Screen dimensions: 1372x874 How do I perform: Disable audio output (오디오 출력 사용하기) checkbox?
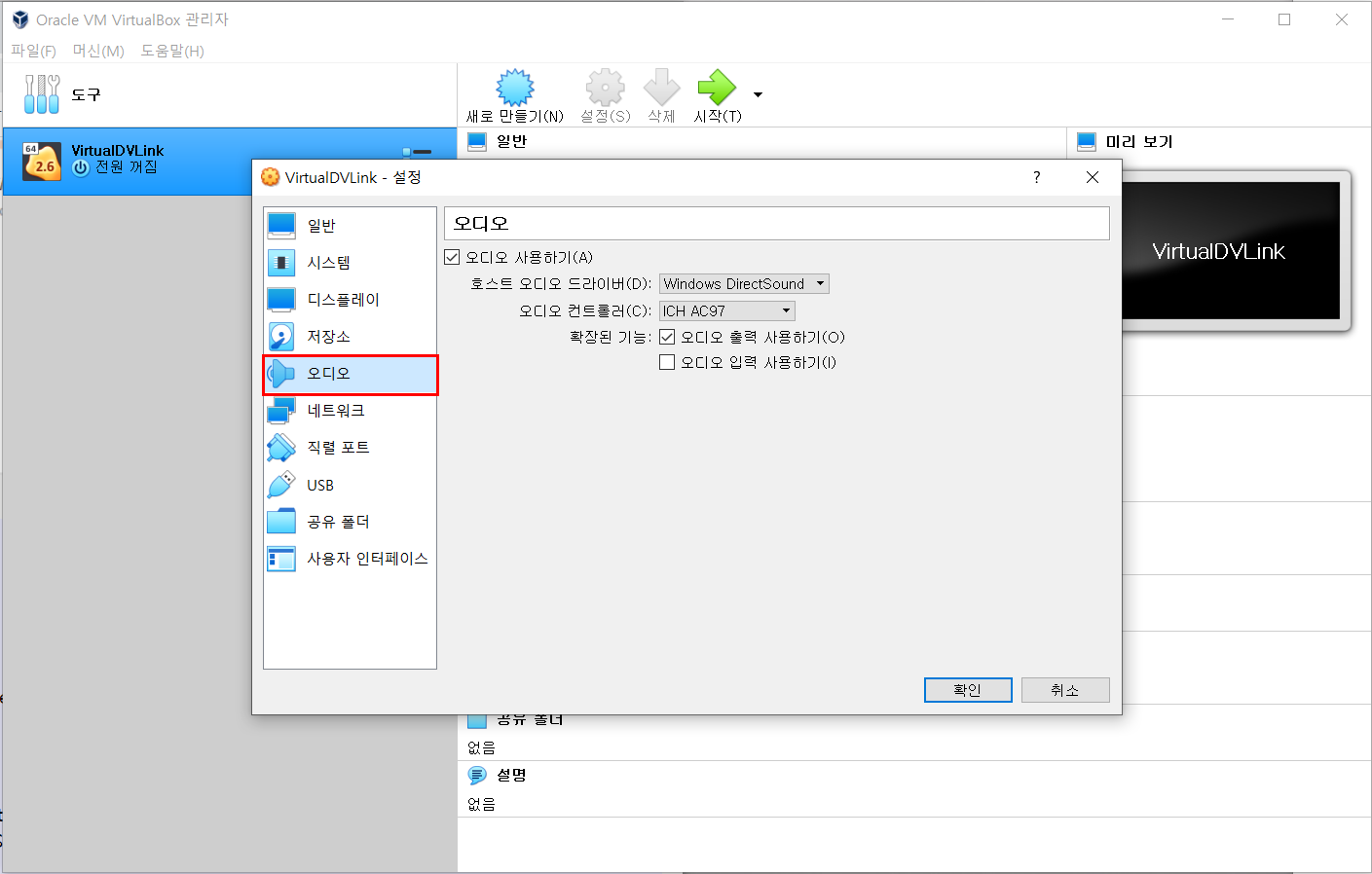click(x=667, y=337)
